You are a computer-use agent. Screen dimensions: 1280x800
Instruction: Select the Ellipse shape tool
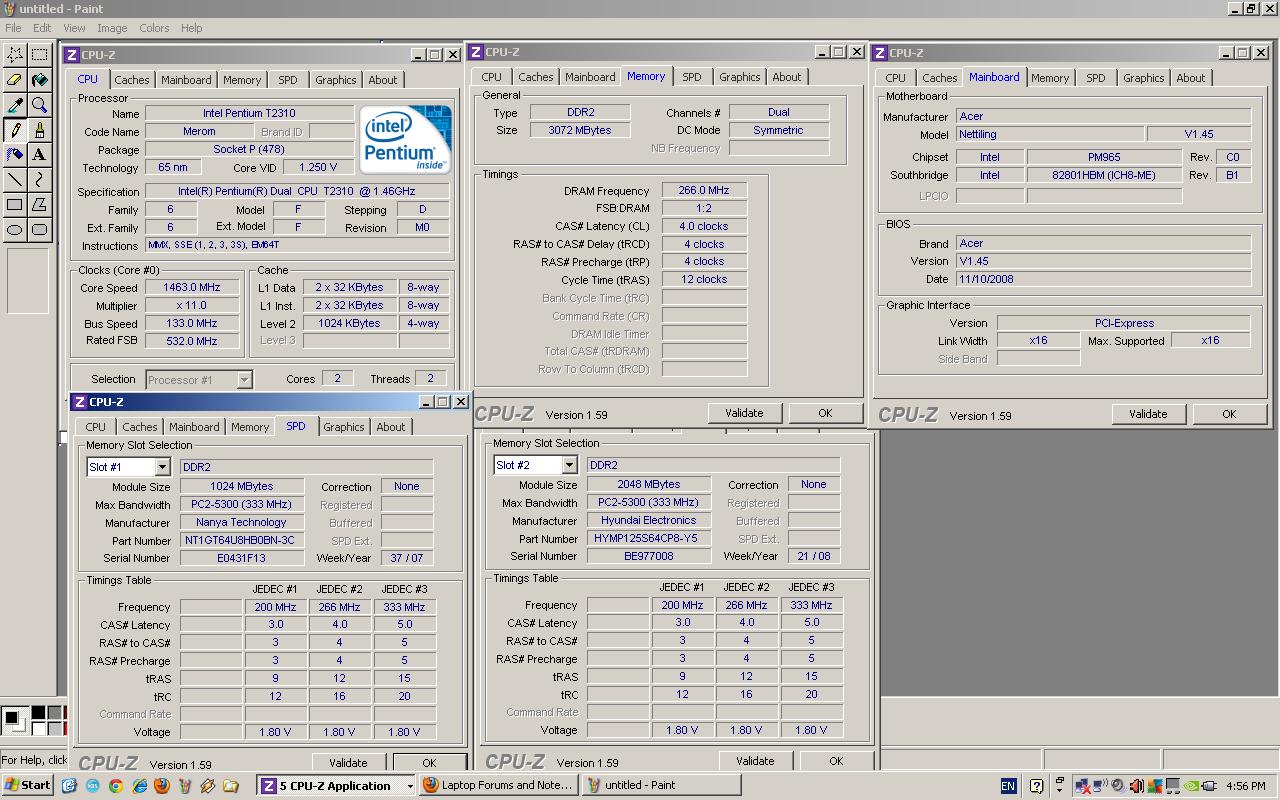(15, 230)
